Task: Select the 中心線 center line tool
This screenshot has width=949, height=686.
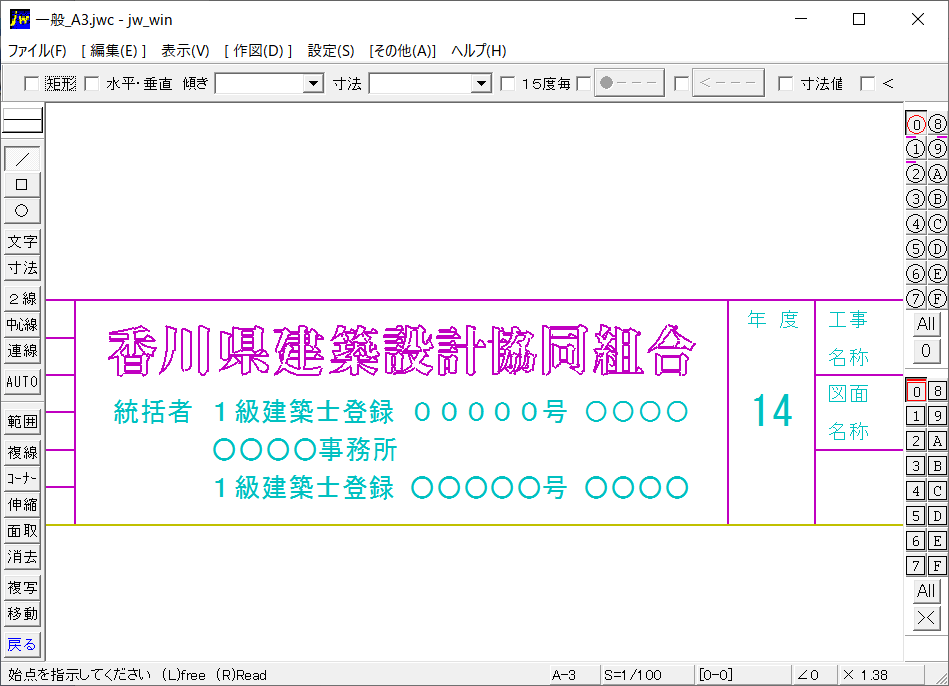Action: (22, 325)
